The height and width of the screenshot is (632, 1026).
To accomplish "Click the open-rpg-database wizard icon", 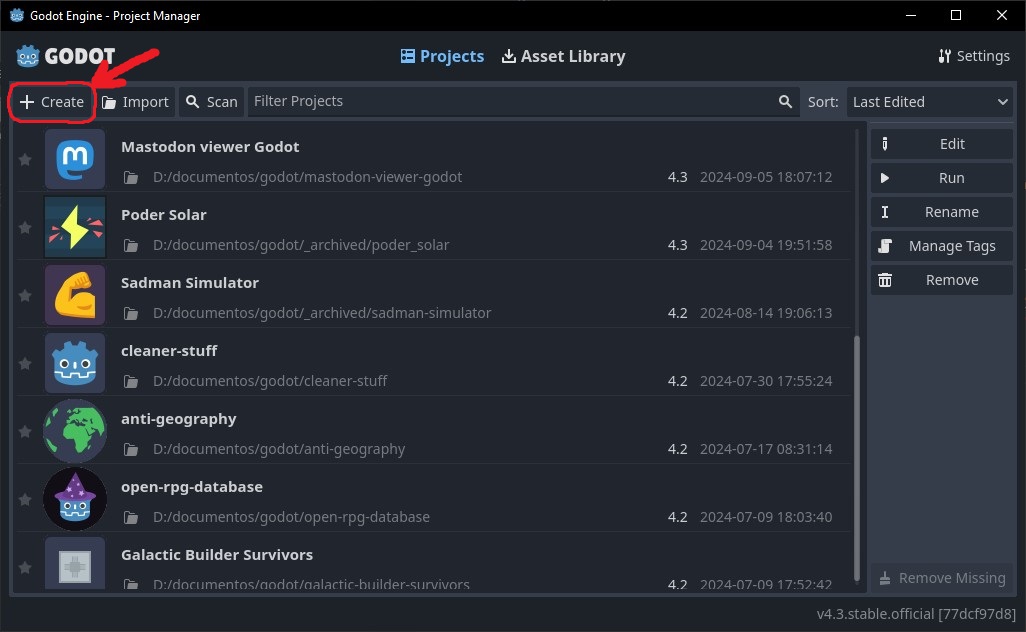I will click(75, 499).
